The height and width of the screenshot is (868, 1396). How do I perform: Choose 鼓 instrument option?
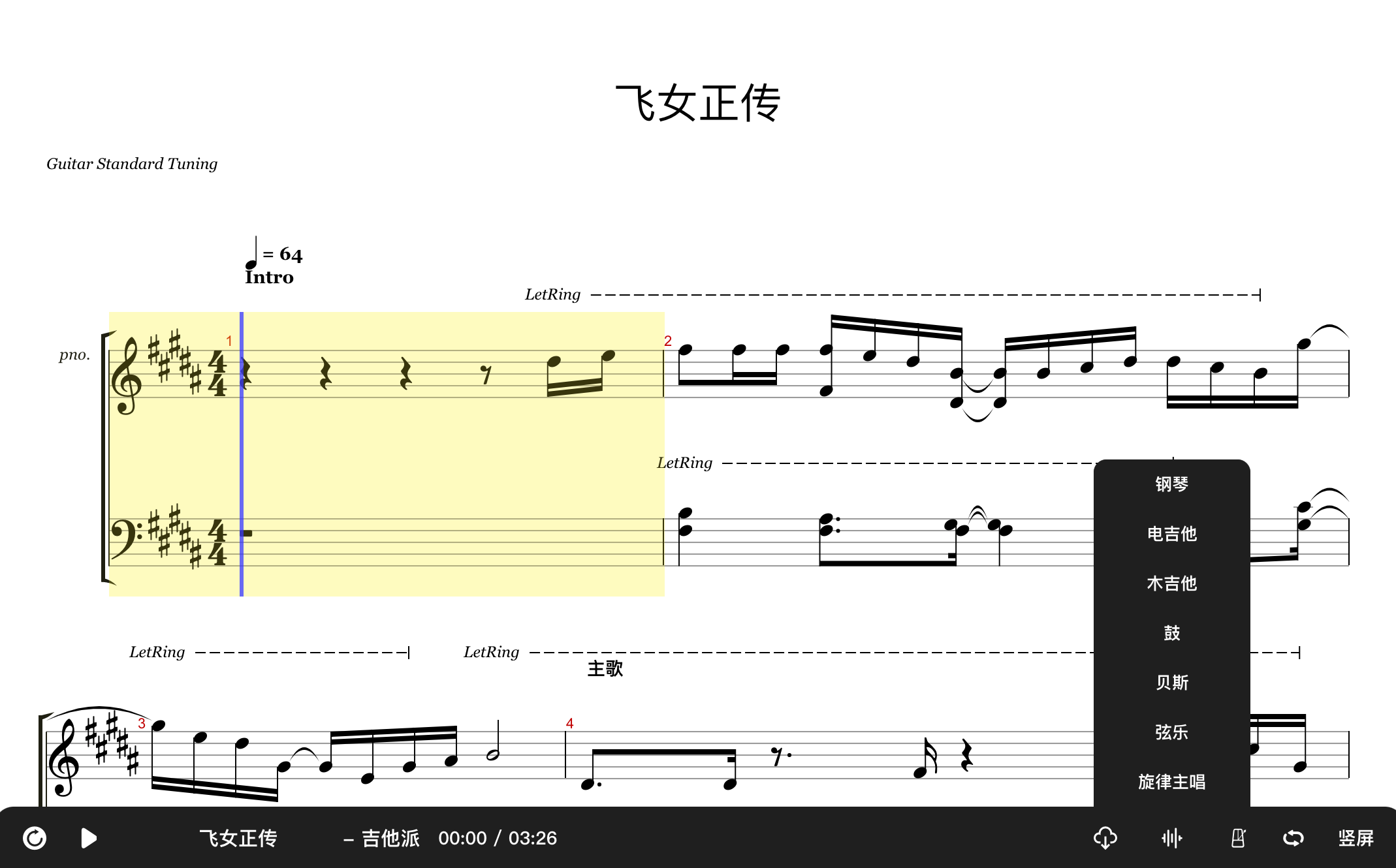pyautogui.click(x=1172, y=633)
